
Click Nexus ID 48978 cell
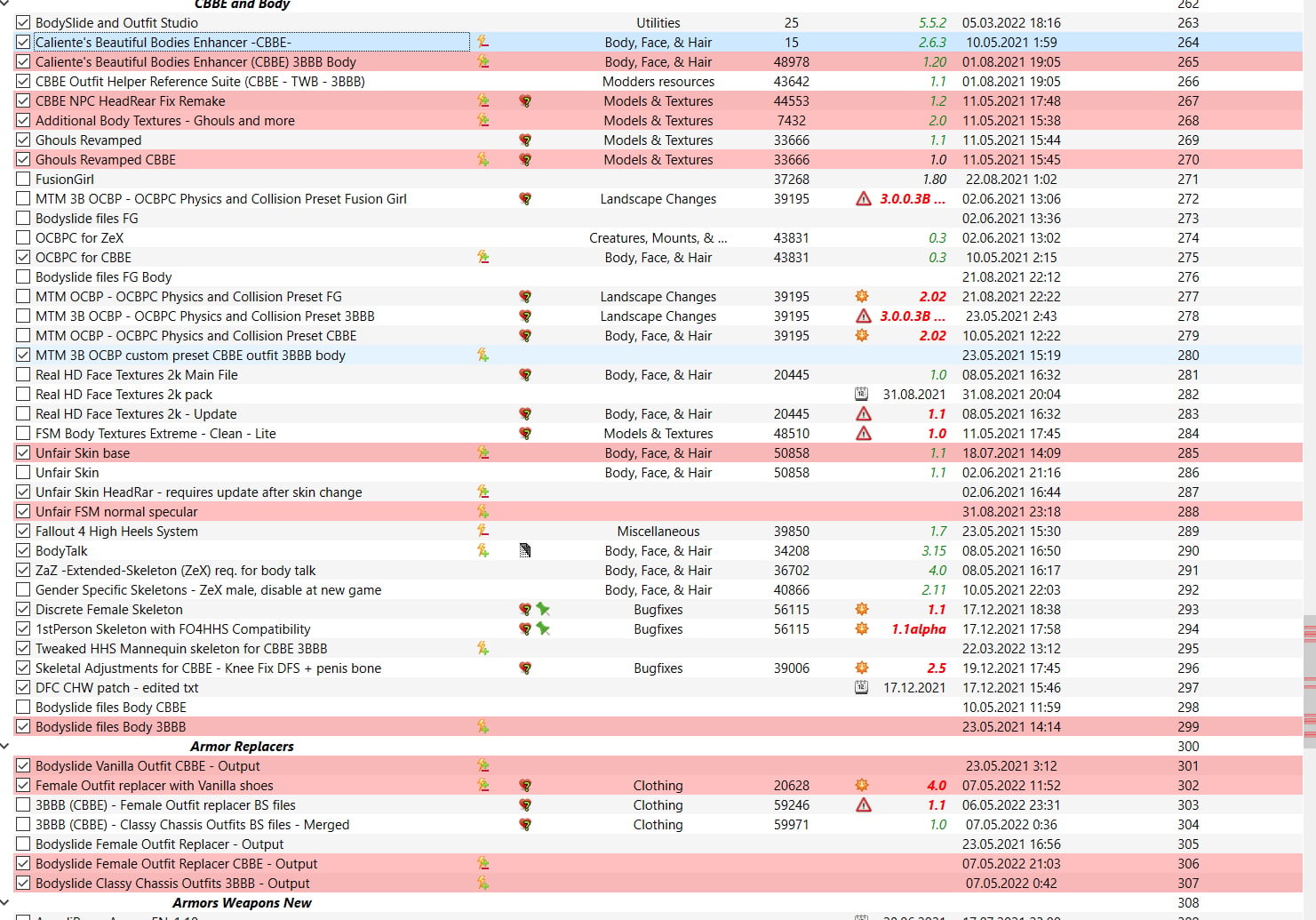[791, 61]
